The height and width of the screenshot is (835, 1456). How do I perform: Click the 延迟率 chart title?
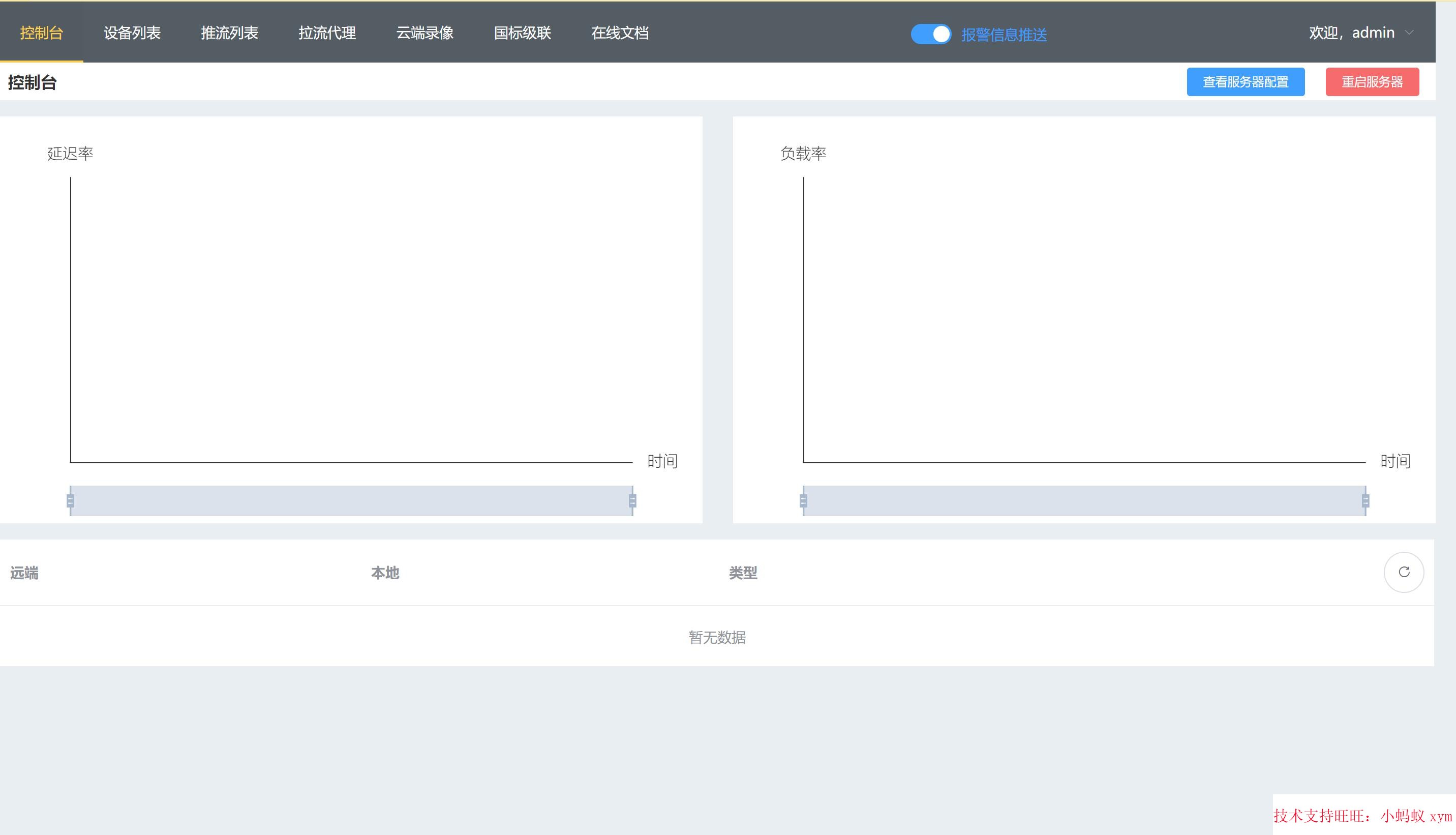point(70,153)
